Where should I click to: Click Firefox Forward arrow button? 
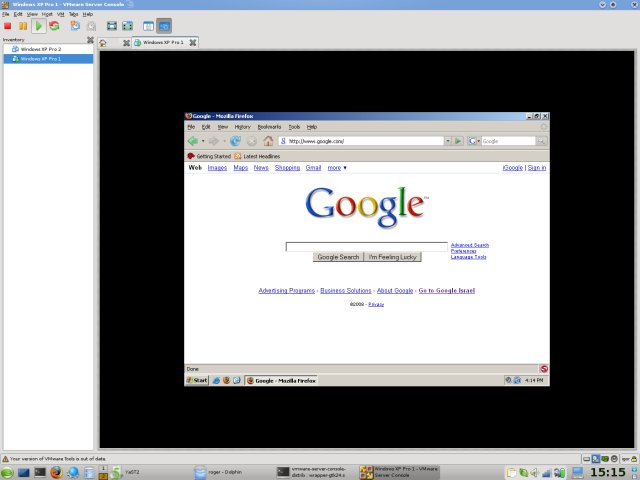click(214, 141)
